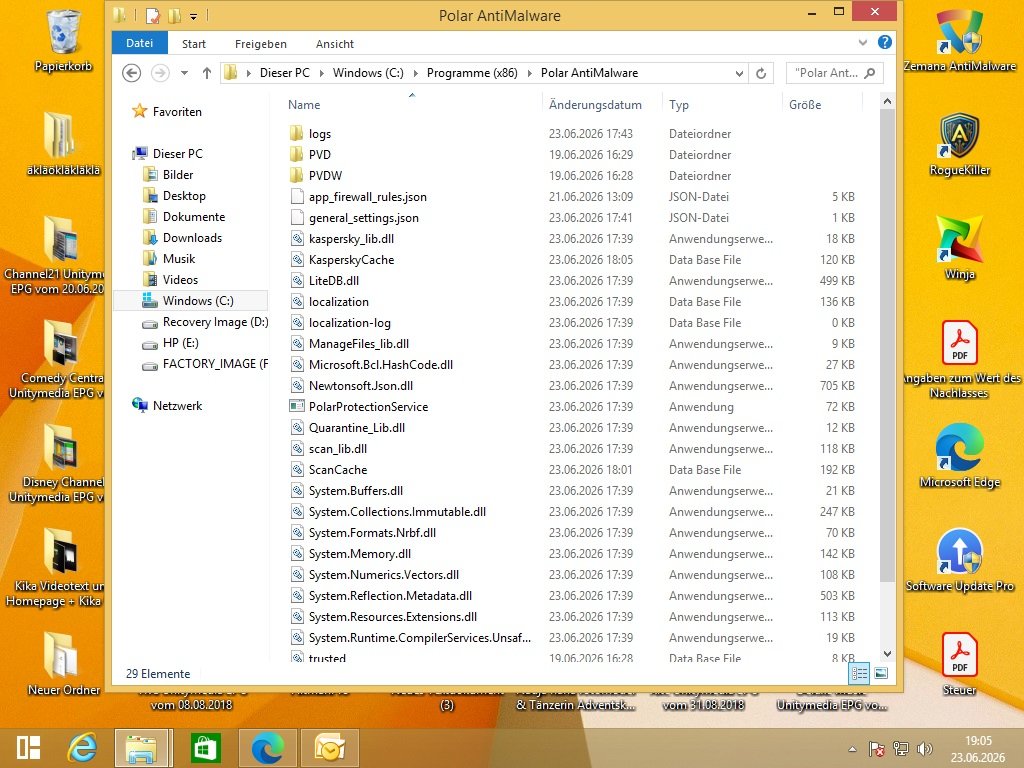Select the KasperskyCache file name
The height and width of the screenshot is (768, 1024).
tap(351, 260)
